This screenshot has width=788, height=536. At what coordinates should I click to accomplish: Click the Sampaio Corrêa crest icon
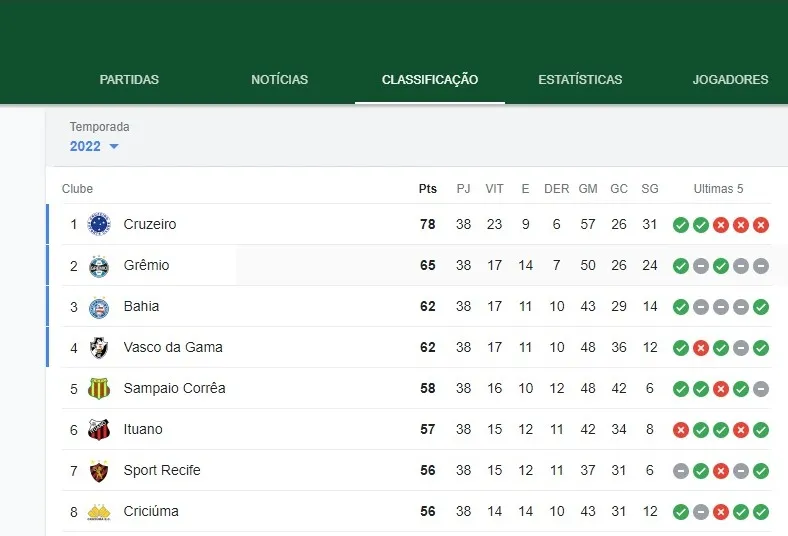coord(99,389)
